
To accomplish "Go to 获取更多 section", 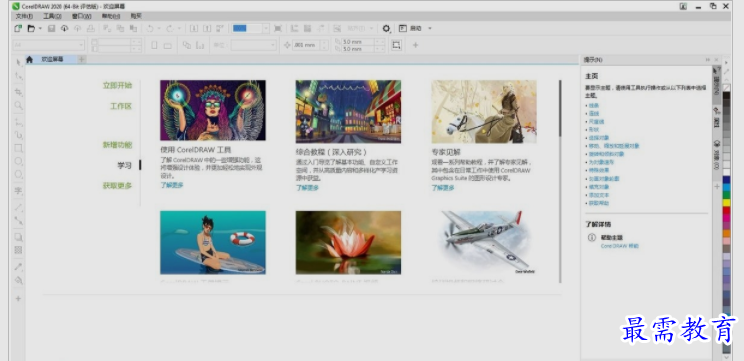I will 117,186.
